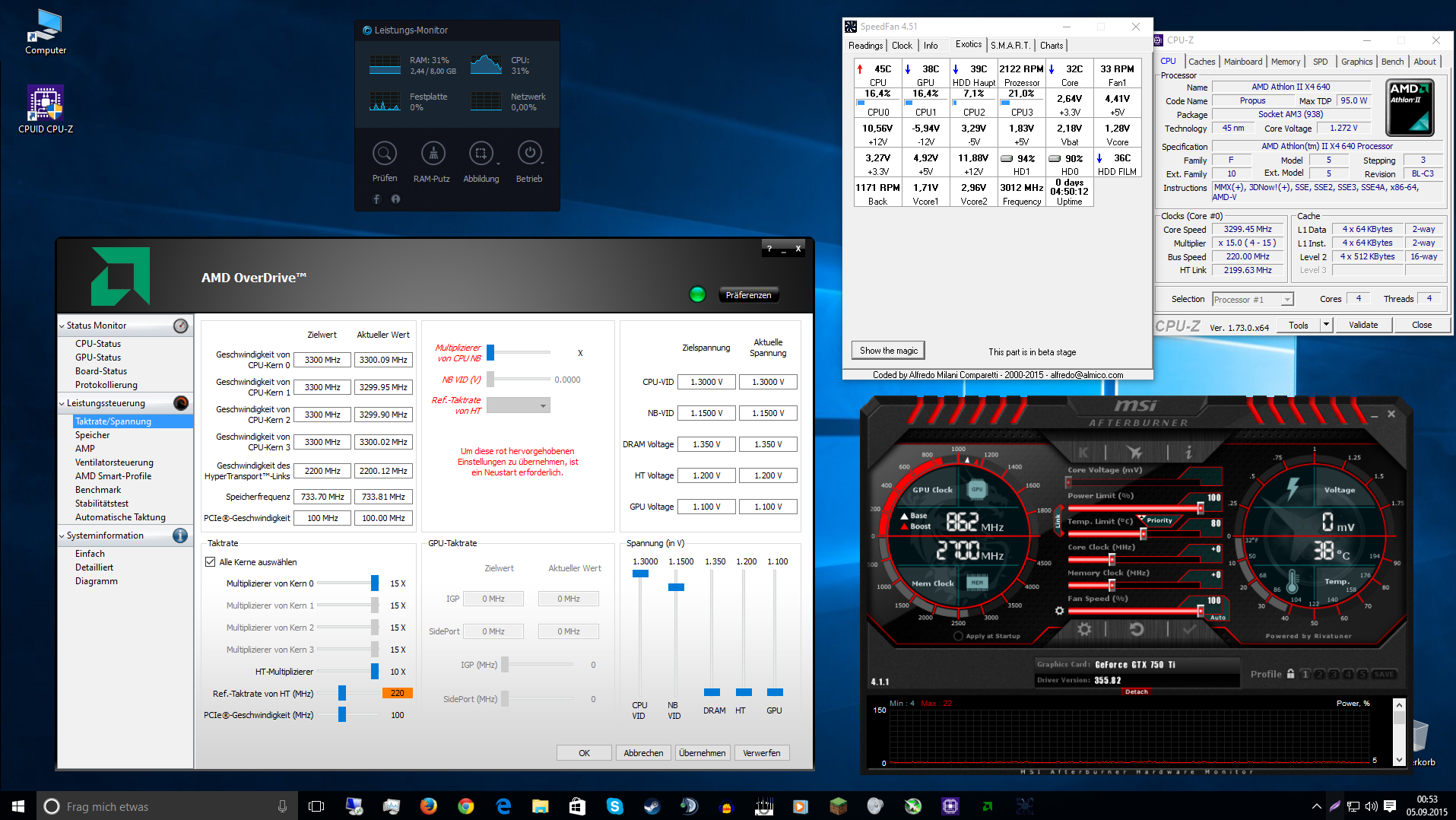Toggle the Alle Kerne auswählen checkbox
The image size is (1456, 820).
pyautogui.click(x=210, y=562)
